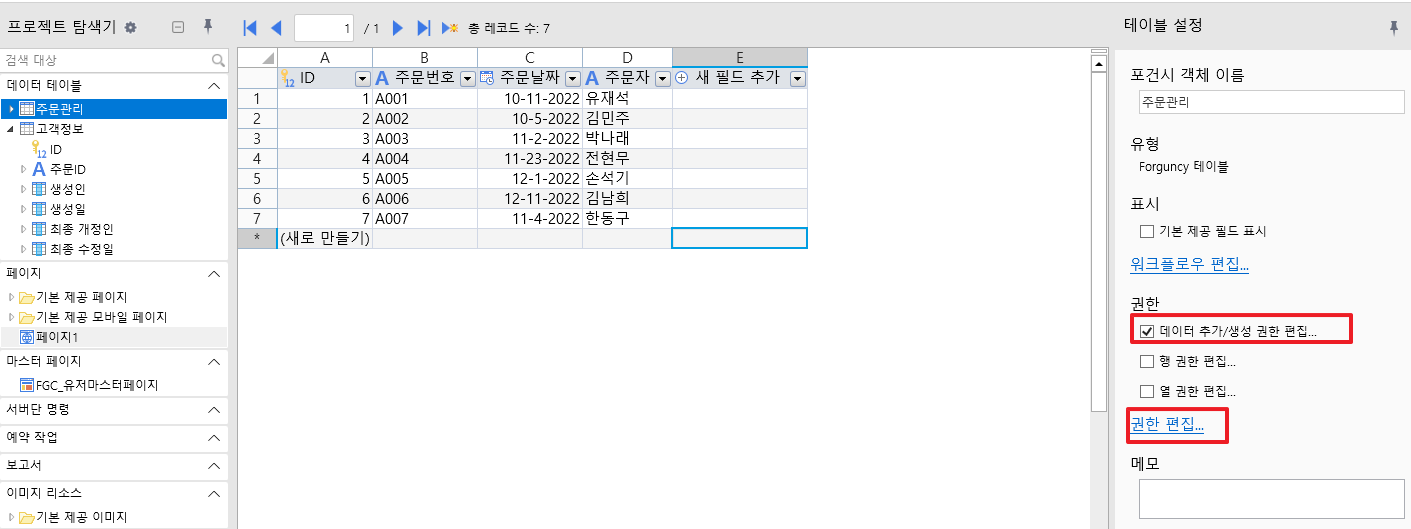Open the 주문번호 column dropdown
Image resolution: width=1411 pixels, height=529 pixels.
467,78
